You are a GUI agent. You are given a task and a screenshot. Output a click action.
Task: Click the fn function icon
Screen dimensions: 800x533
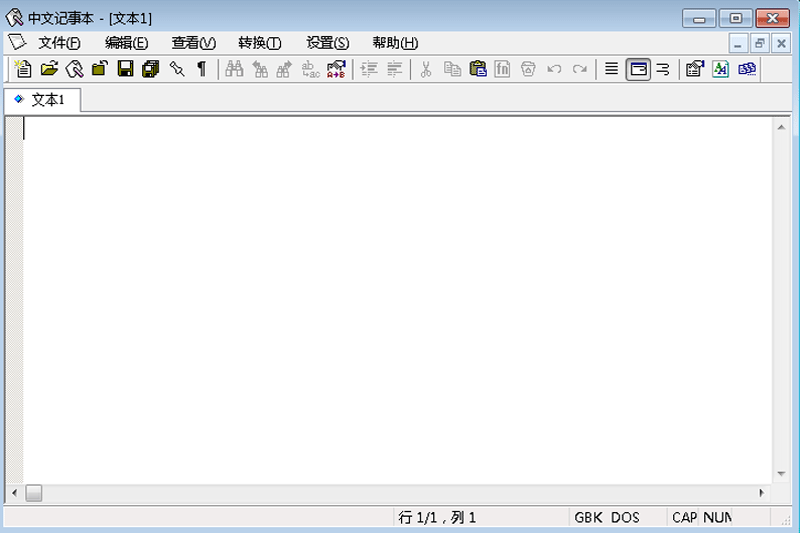click(x=503, y=69)
